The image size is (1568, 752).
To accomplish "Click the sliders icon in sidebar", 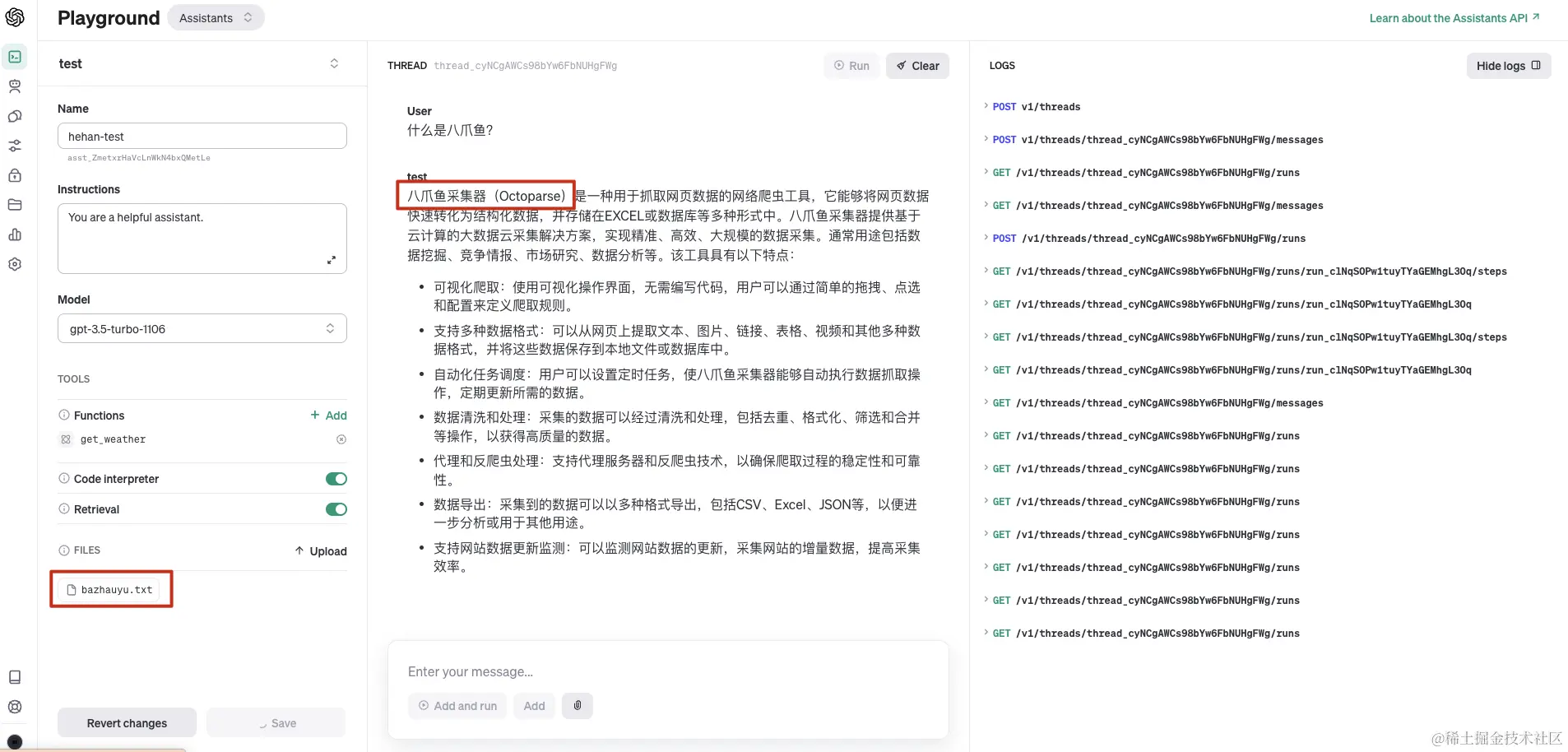I will tap(15, 146).
